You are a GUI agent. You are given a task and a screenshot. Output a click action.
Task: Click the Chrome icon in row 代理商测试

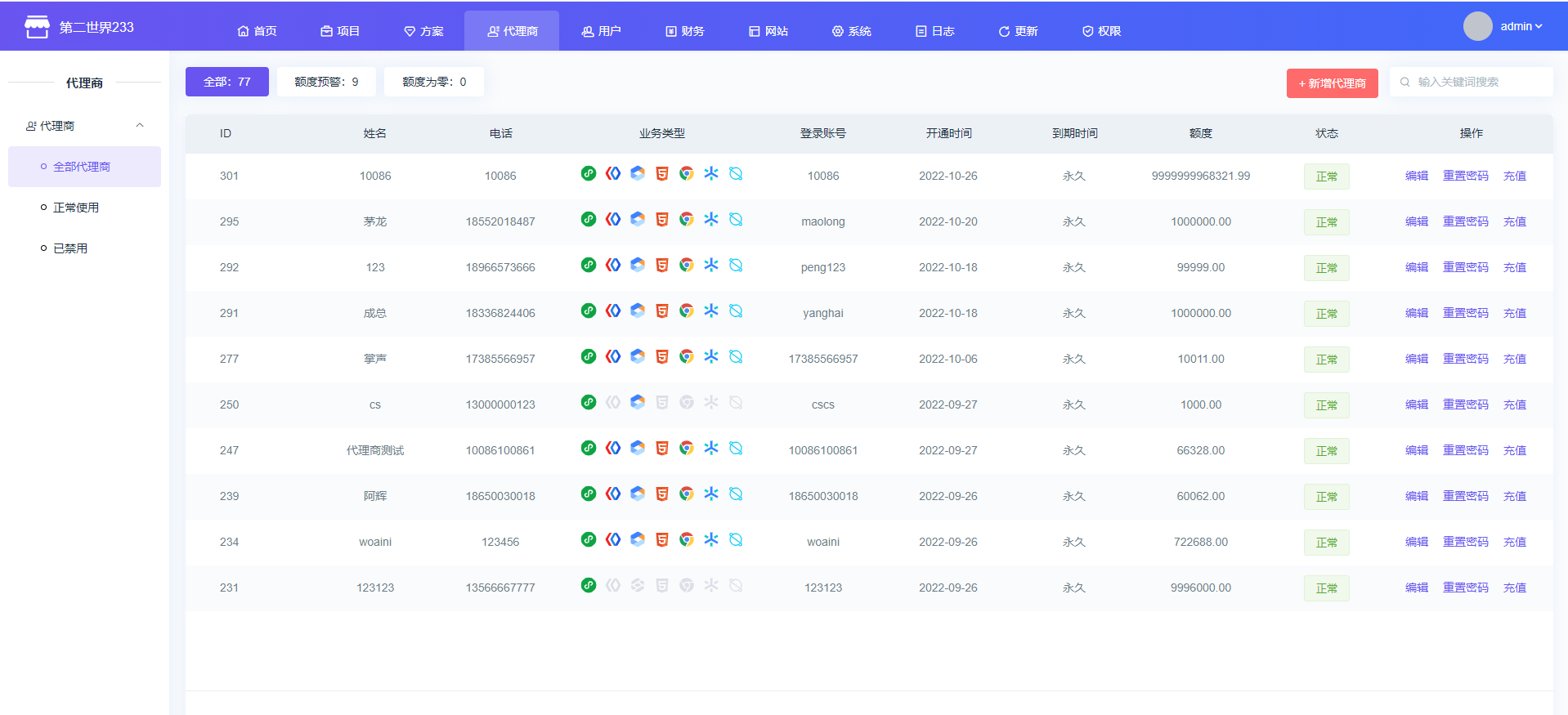click(x=687, y=448)
